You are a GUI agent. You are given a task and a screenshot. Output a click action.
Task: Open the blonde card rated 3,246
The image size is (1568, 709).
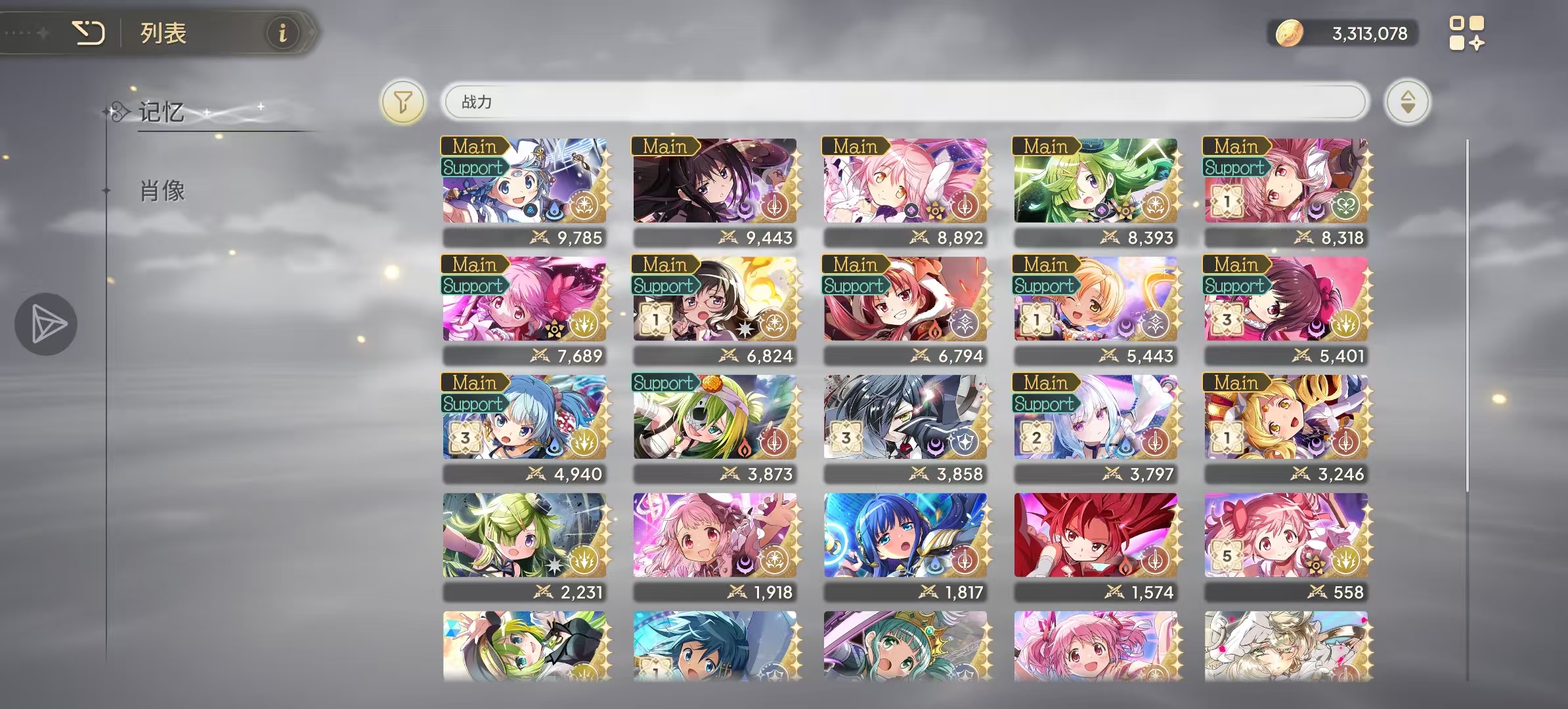pyautogui.click(x=1286, y=428)
